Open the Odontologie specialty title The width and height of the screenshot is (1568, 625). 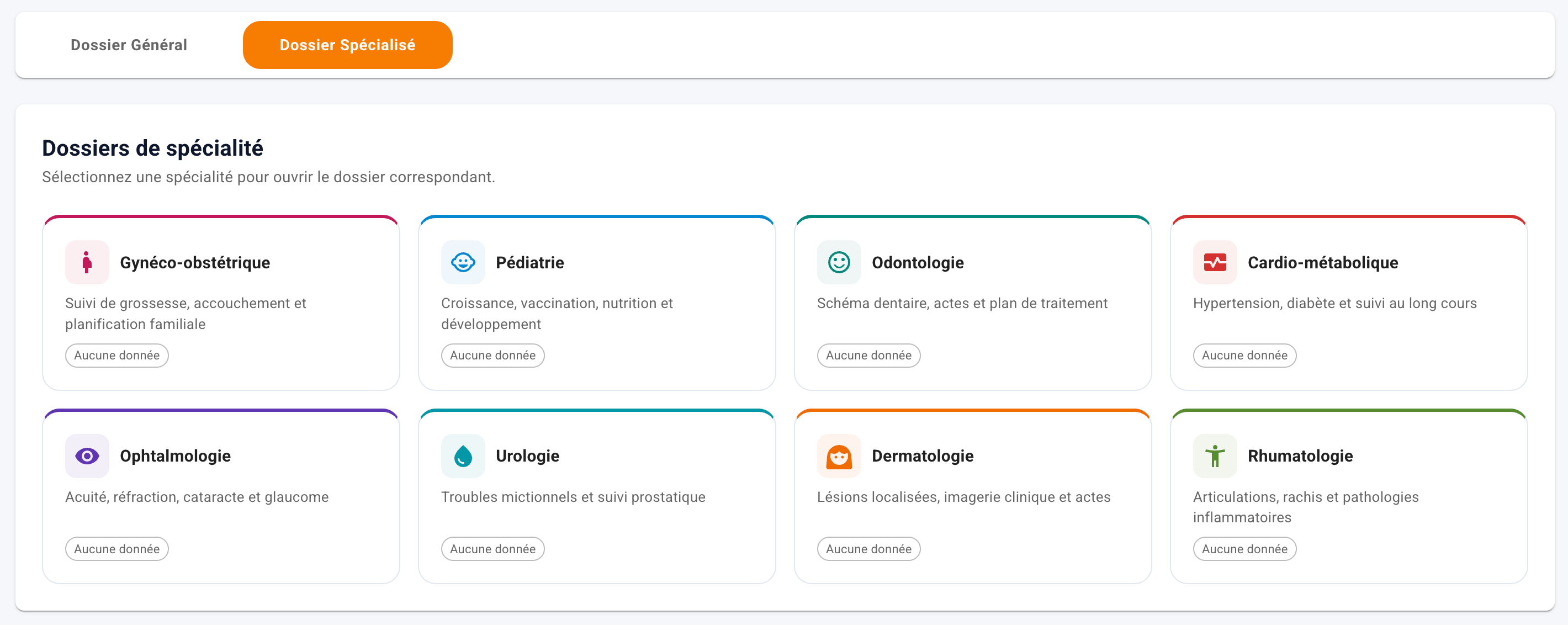click(x=917, y=262)
